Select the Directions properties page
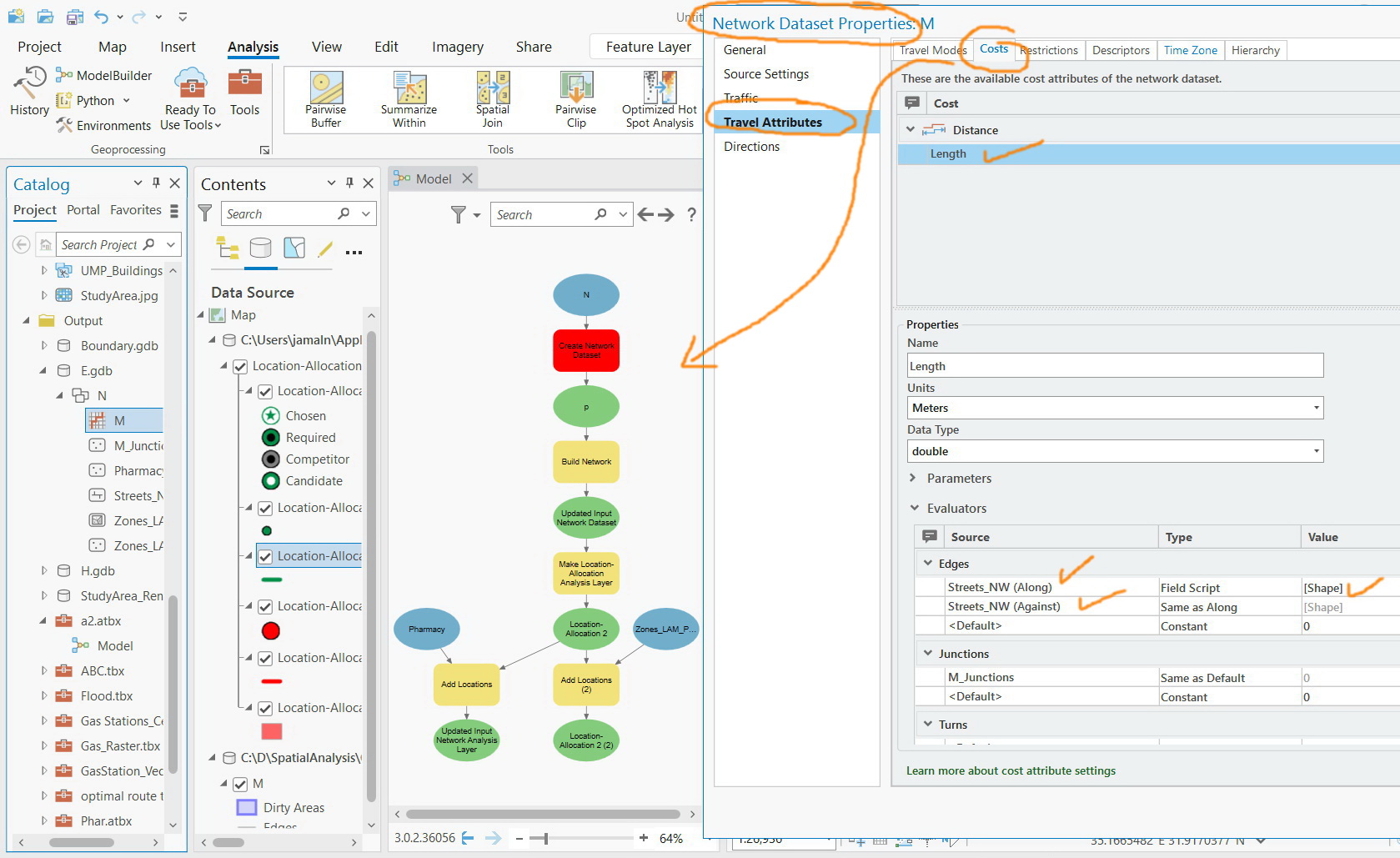Image resolution: width=1400 pixels, height=858 pixels. coord(751,147)
